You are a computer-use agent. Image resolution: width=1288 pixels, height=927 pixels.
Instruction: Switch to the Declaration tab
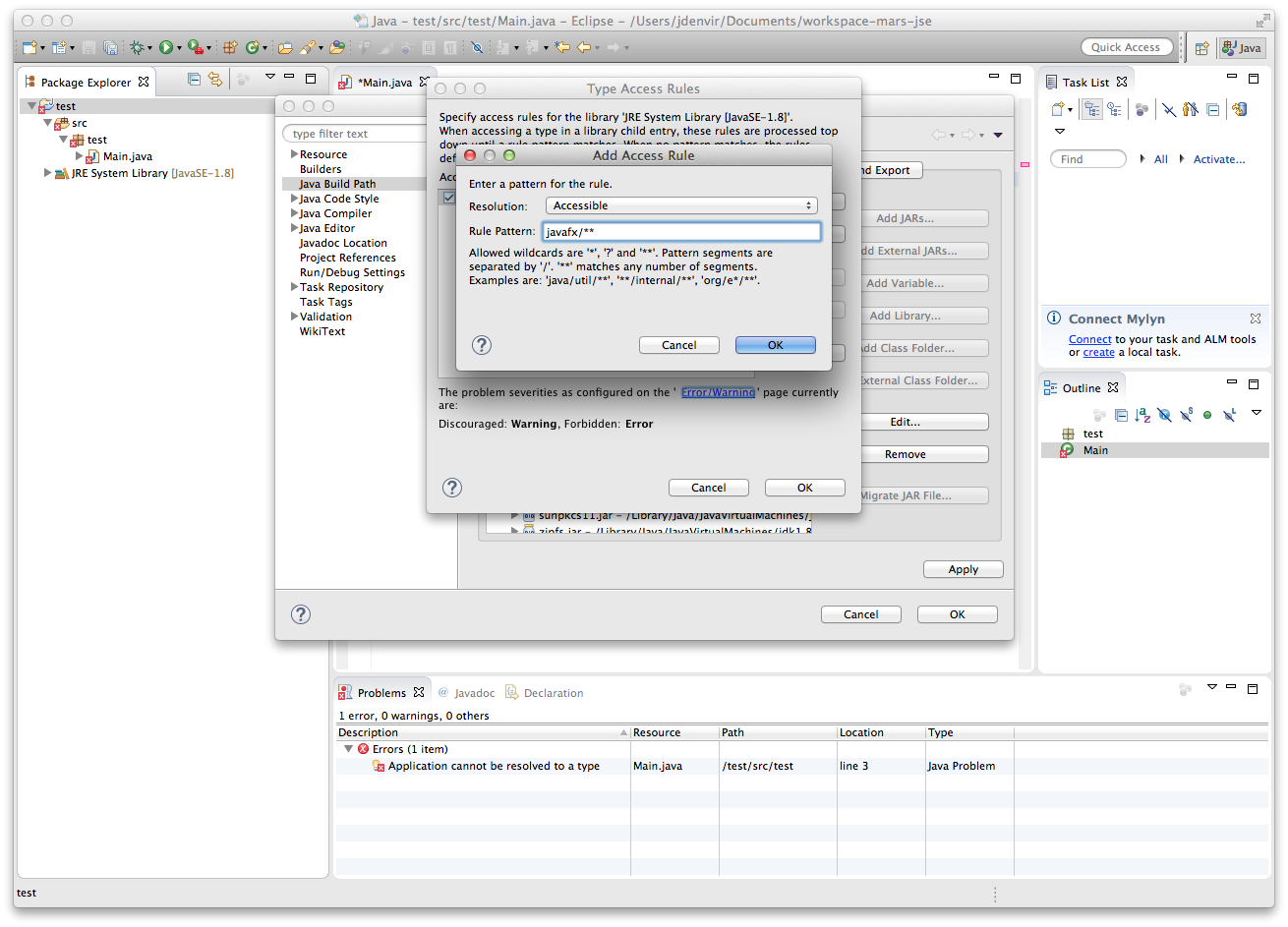(545, 693)
